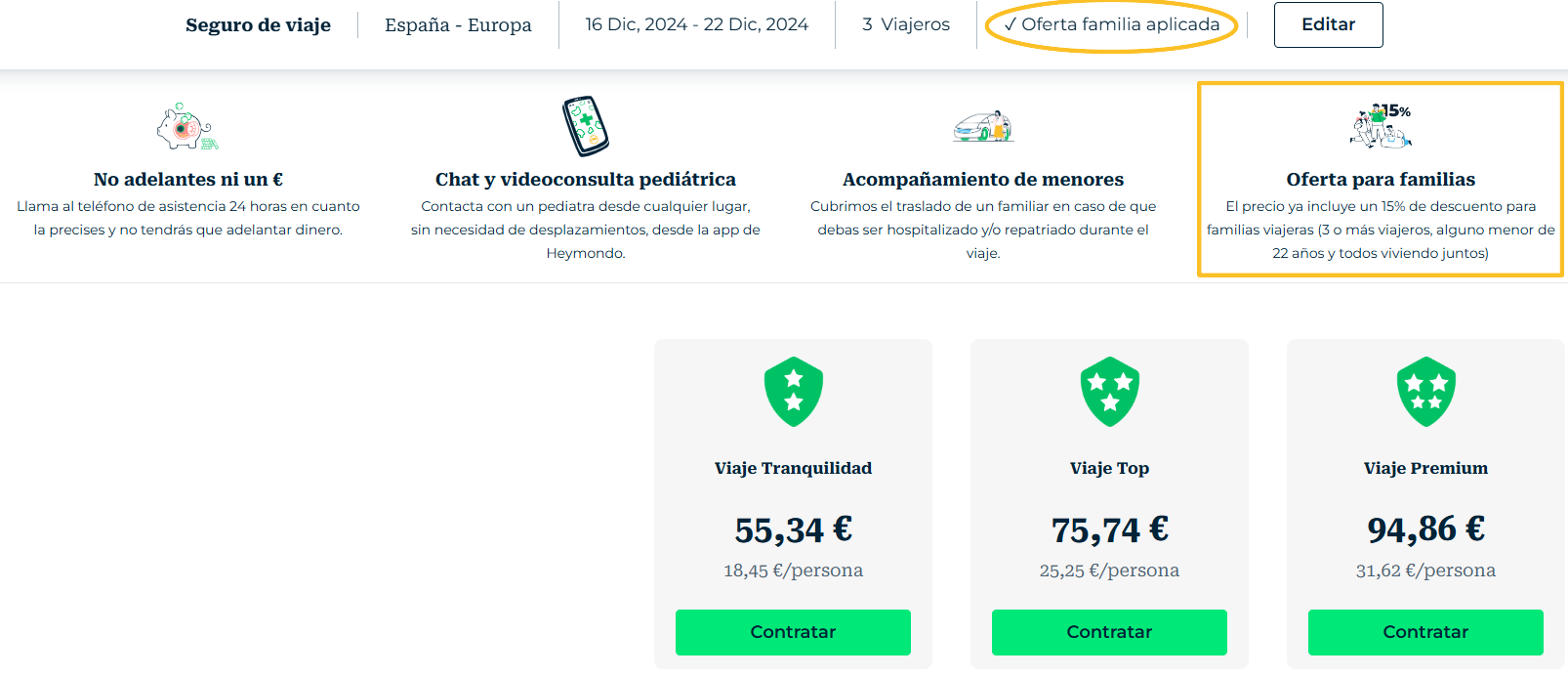Click the Oferta familia aplicada checkmark
This screenshot has width=1568, height=676.
point(1011,24)
